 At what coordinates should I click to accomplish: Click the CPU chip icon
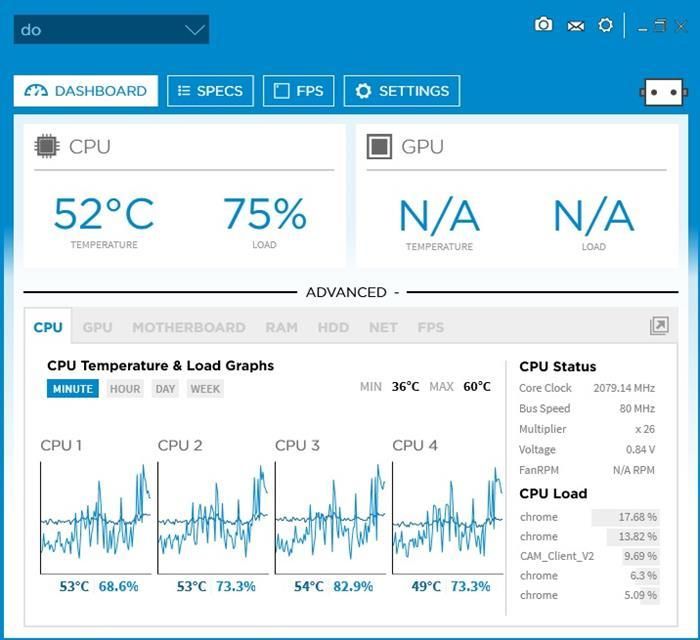coord(46,146)
